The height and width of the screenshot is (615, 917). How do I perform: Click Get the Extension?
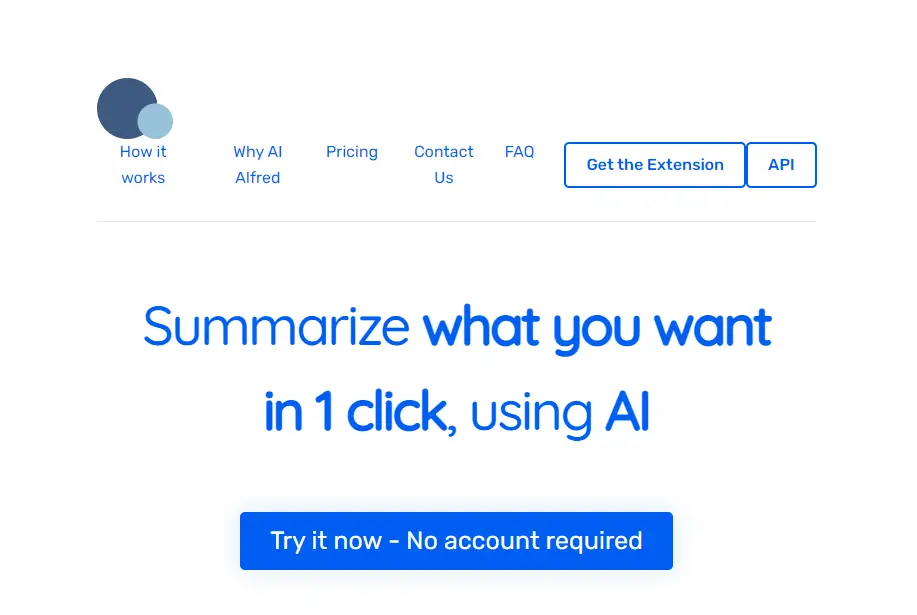click(x=655, y=165)
